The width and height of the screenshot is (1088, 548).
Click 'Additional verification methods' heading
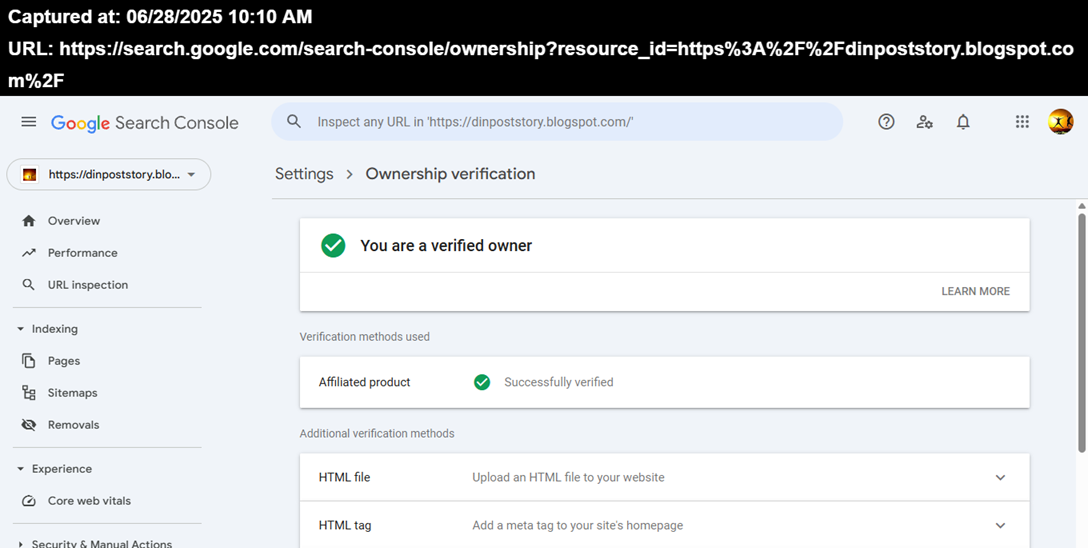[377, 434]
